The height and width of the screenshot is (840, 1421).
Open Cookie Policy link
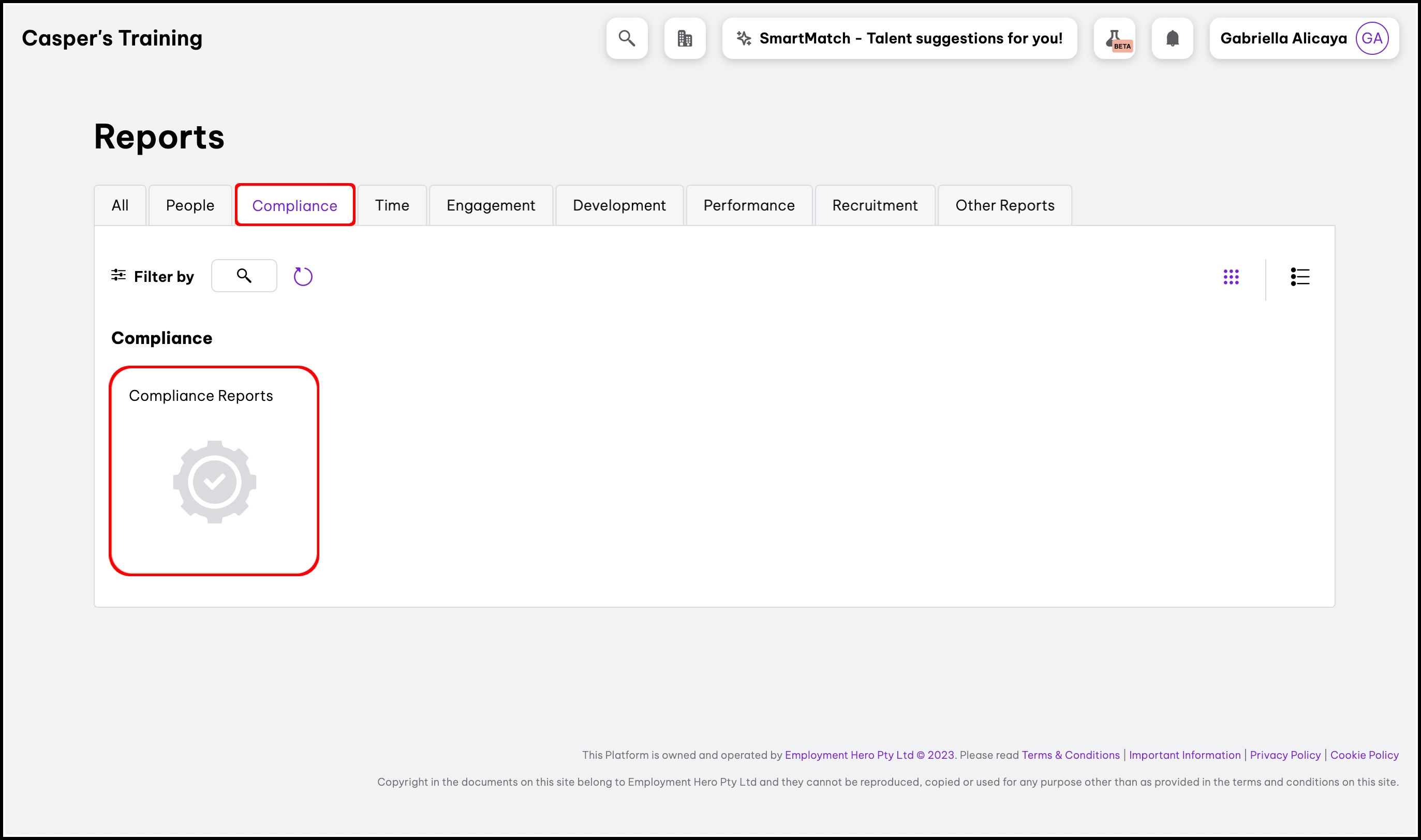point(1365,755)
